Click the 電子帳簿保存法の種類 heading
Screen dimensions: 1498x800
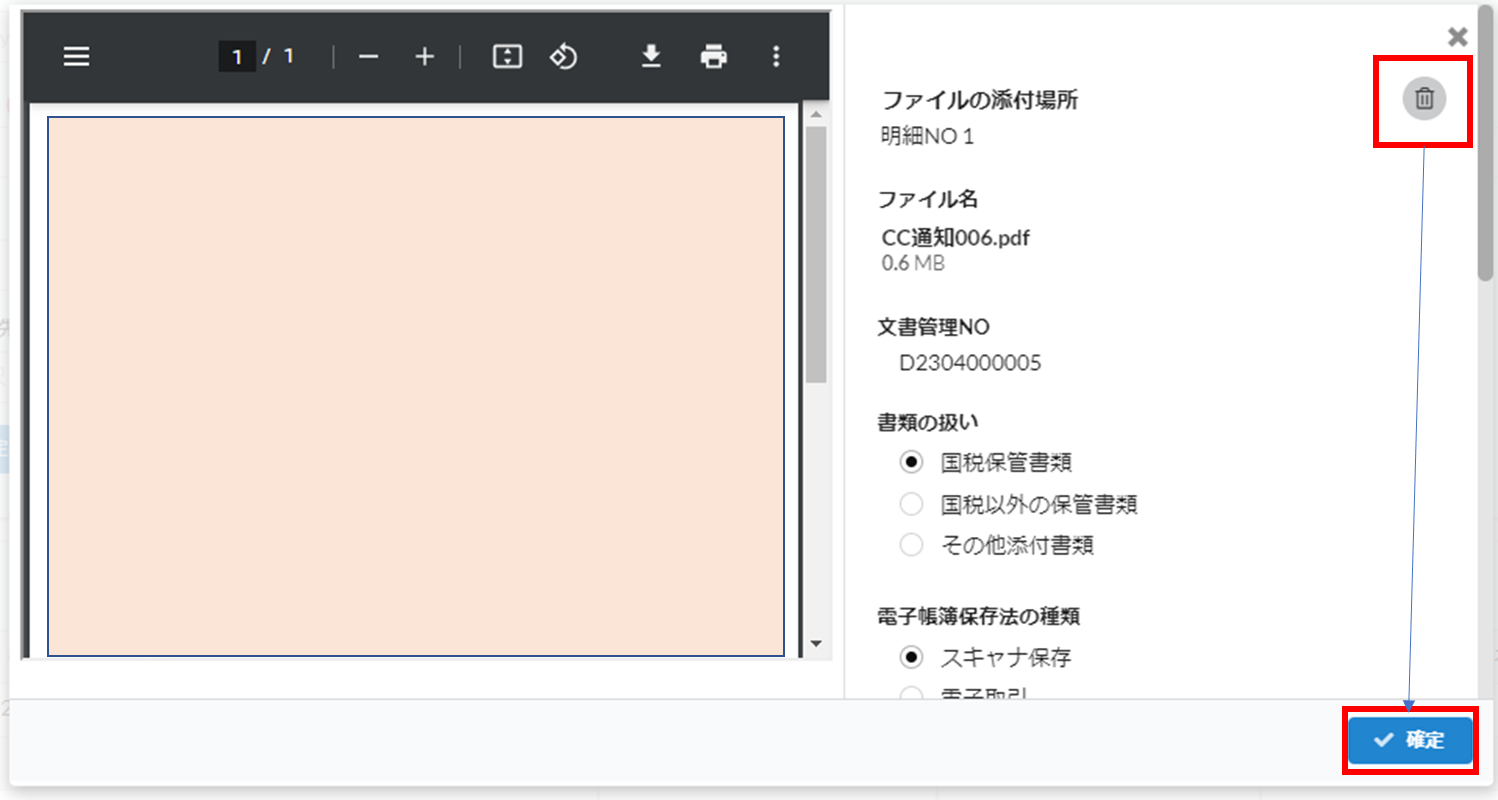[979, 616]
